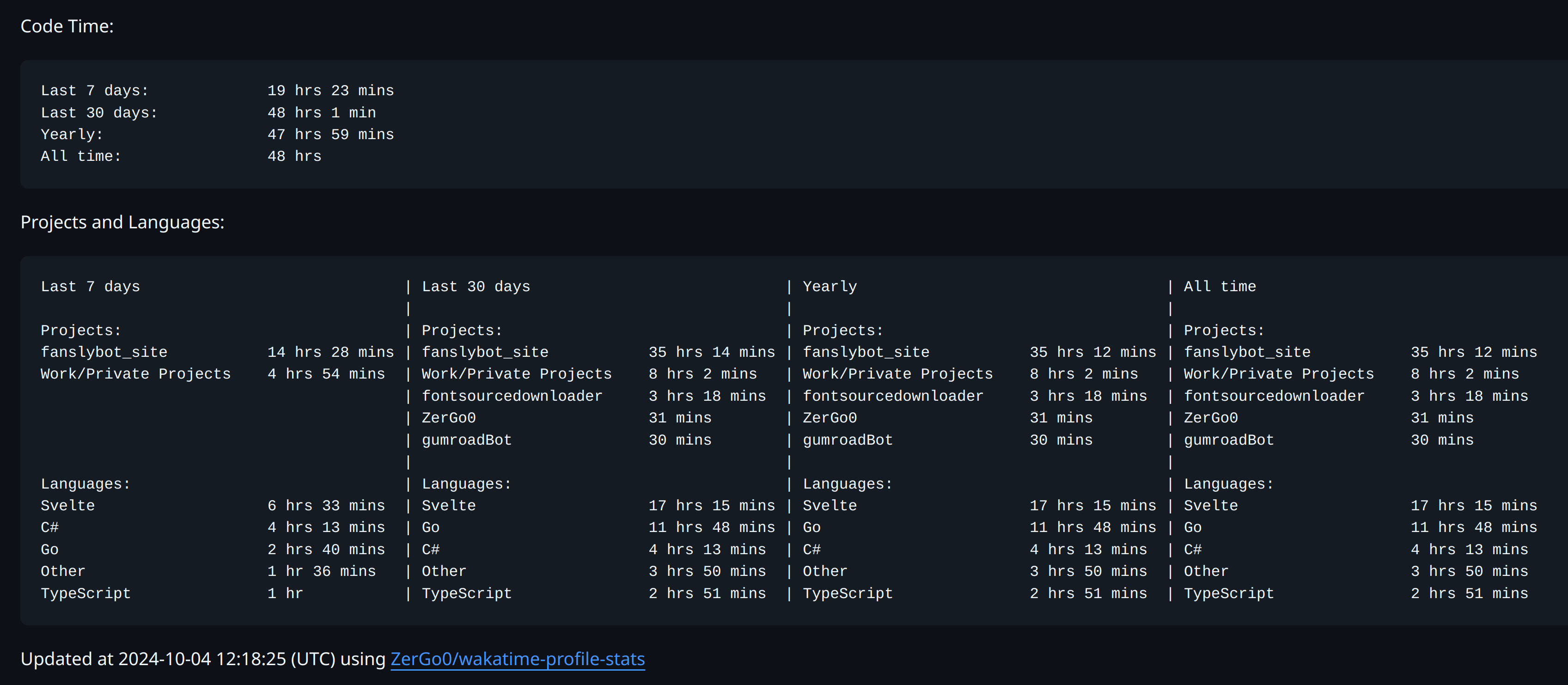Select '1 hr 36 mins' Other value

click(x=321, y=572)
